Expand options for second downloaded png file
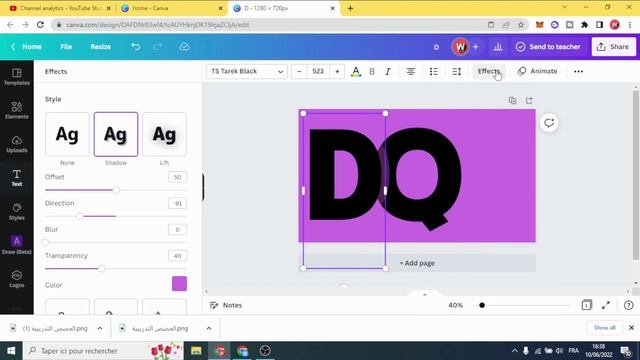The width and height of the screenshot is (640, 360). (x=209, y=328)
